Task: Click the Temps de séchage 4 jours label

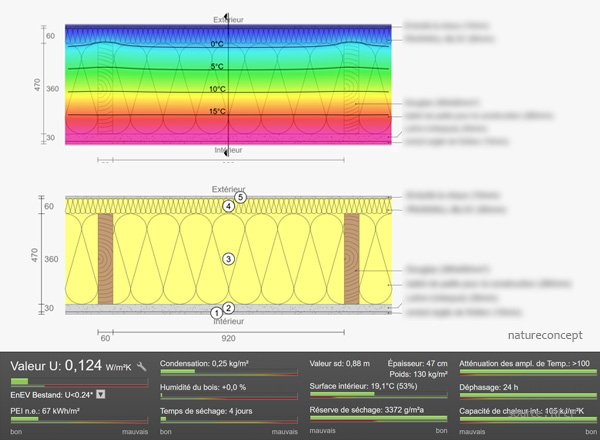Action: [x=203, y=410]
